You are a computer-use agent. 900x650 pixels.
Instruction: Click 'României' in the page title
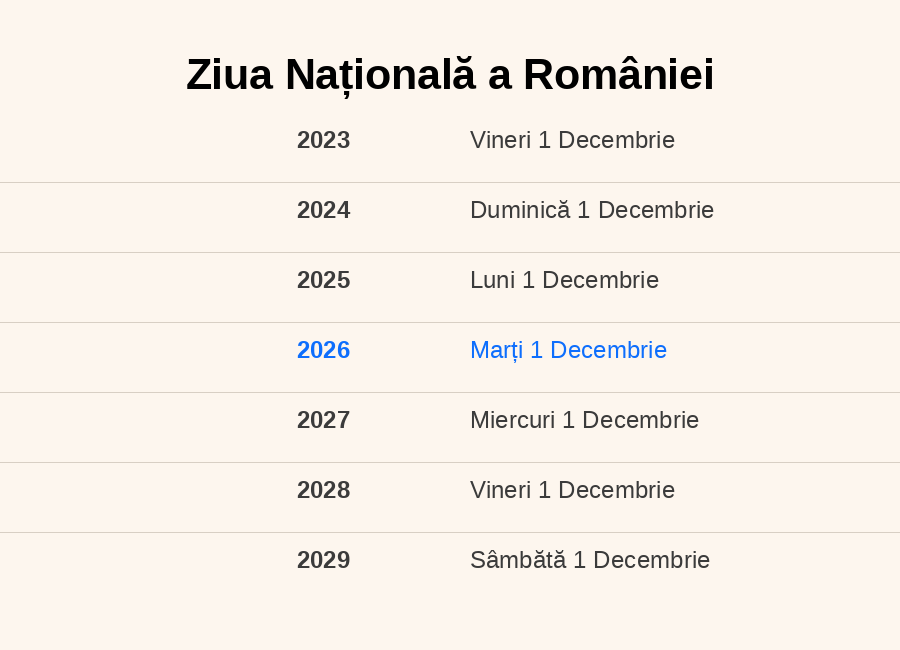618,75
